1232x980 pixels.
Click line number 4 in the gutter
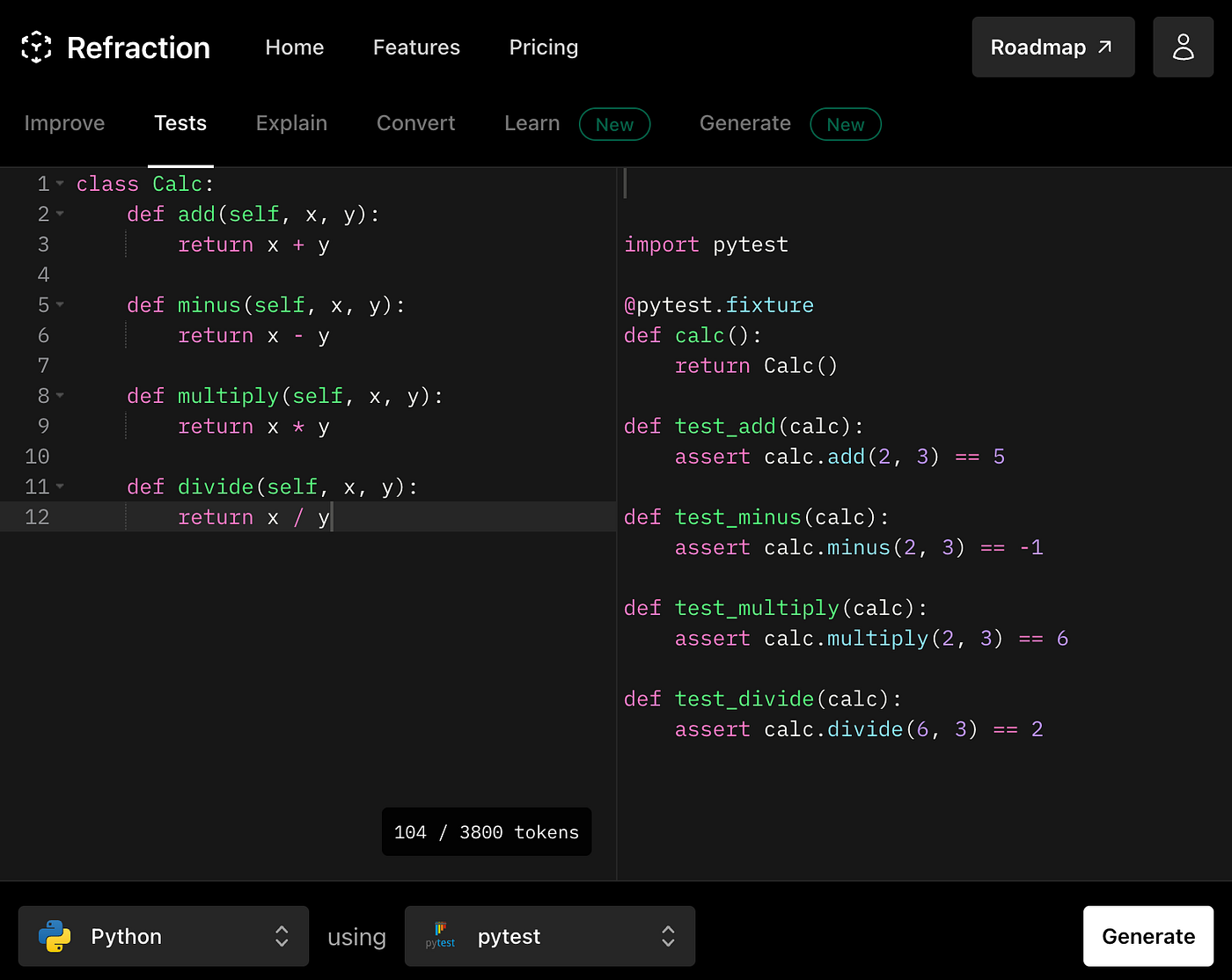coord(43,274)
